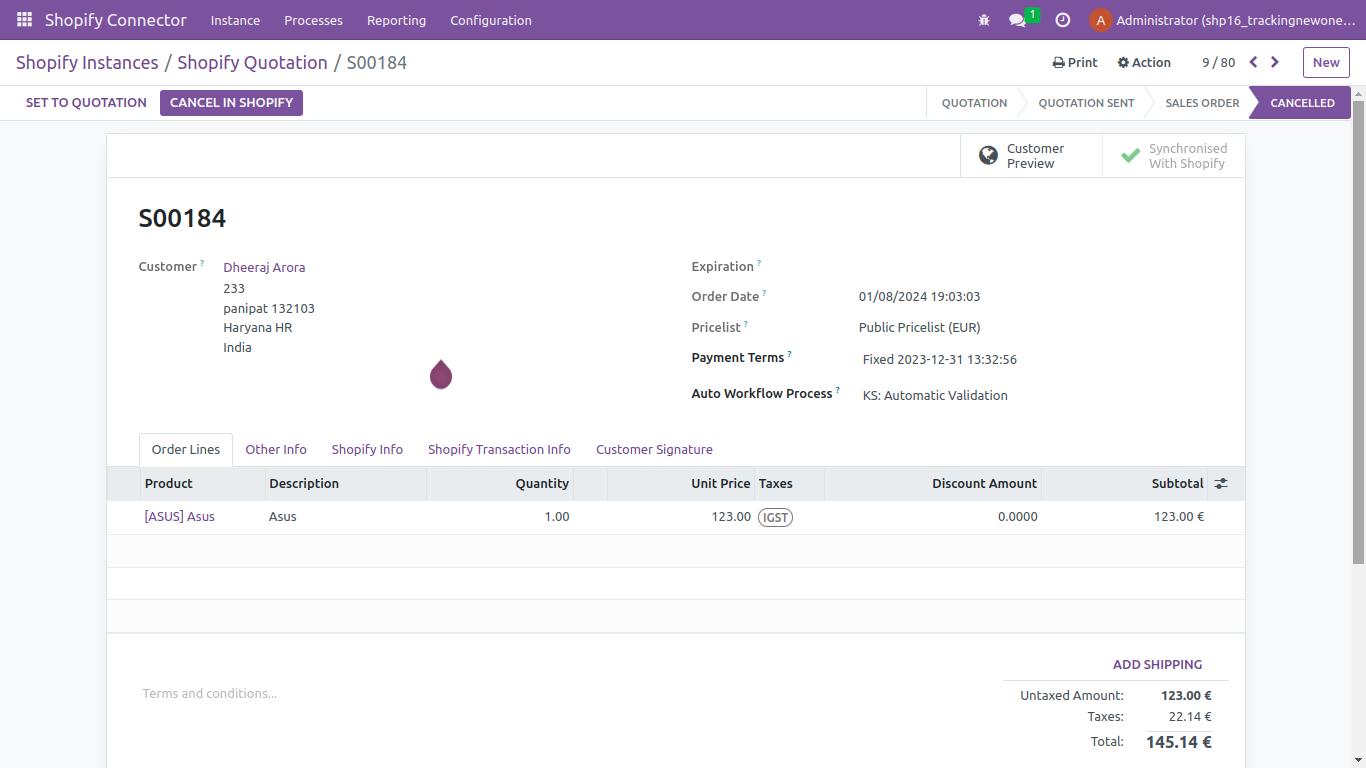
Task: Click the Synchronised With Shopify check icon
Action: (1130, 155)
